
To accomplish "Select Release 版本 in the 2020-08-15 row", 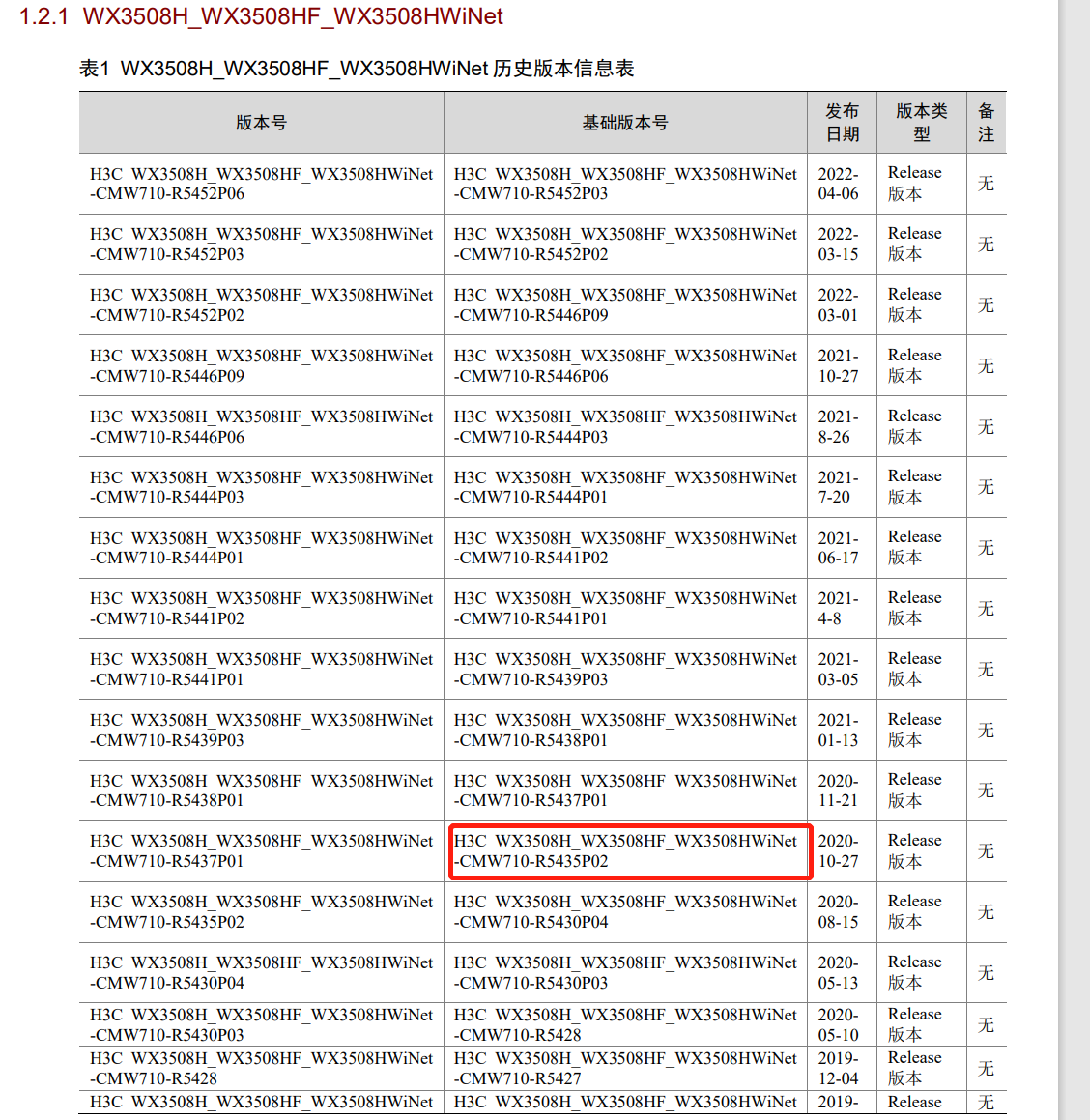I will click(x=915, y=912).
